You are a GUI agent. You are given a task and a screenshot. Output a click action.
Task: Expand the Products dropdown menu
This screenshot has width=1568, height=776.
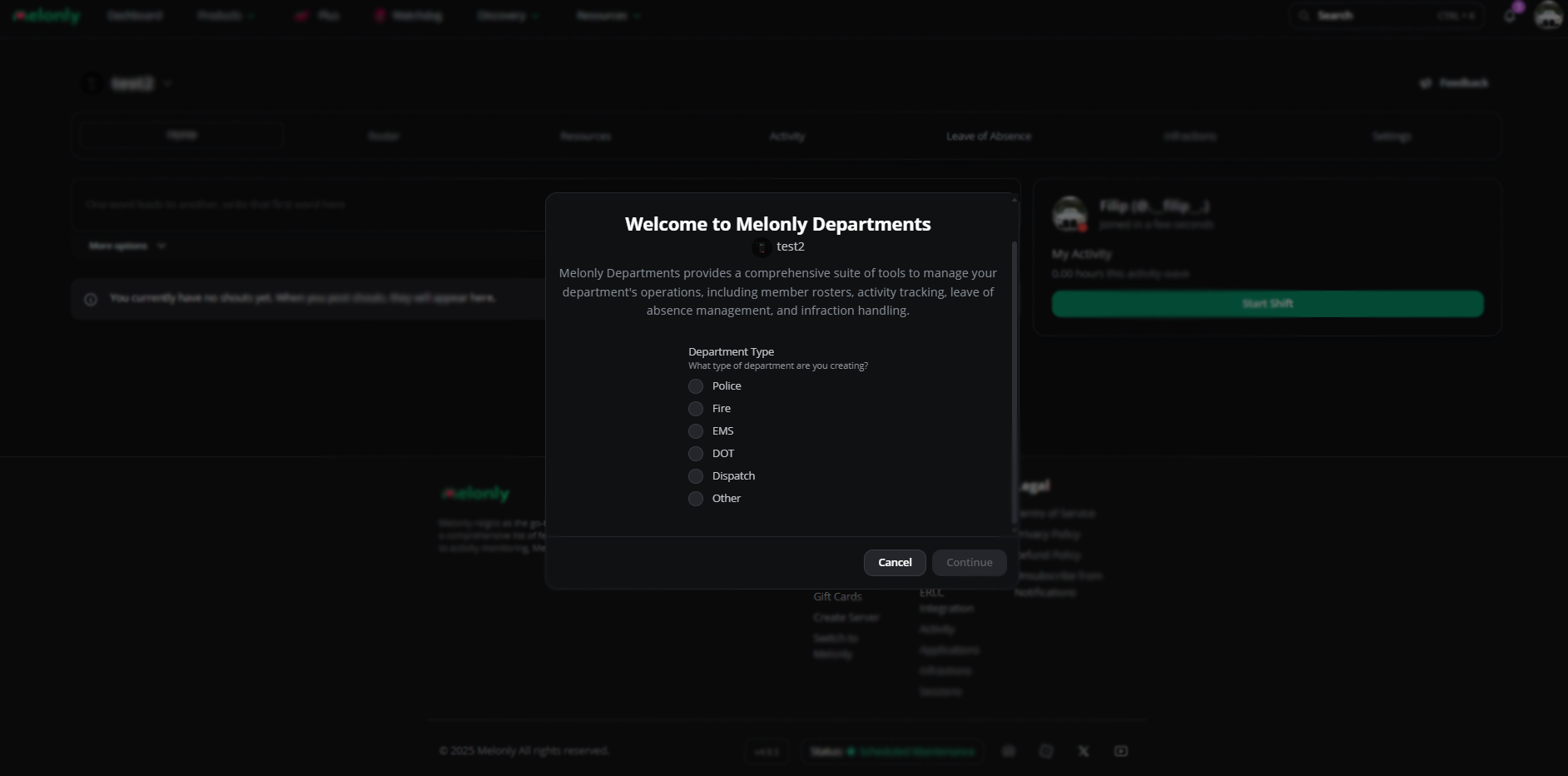coord(226,16)
